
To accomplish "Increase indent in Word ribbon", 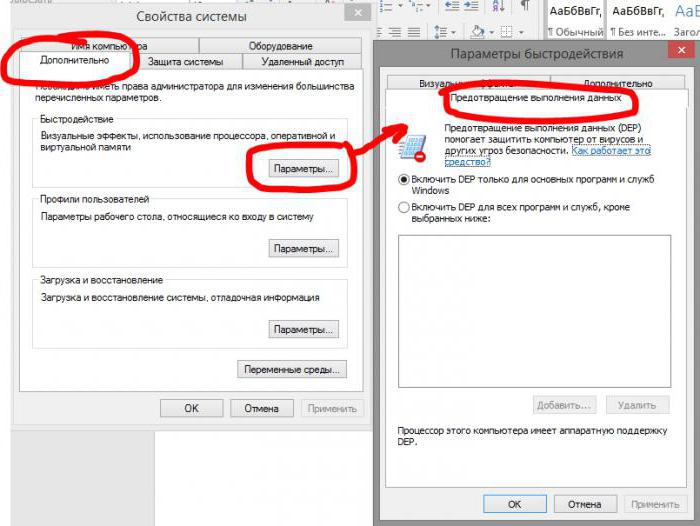I will click(471, 5).
